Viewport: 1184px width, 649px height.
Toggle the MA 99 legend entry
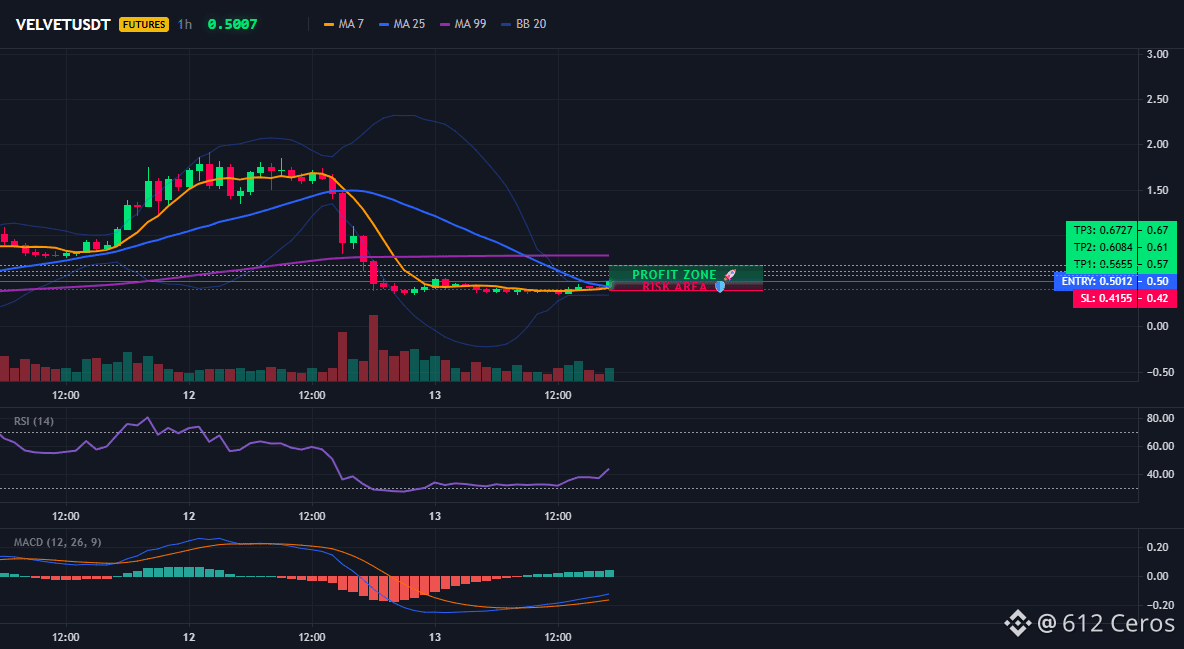point(463,24)
